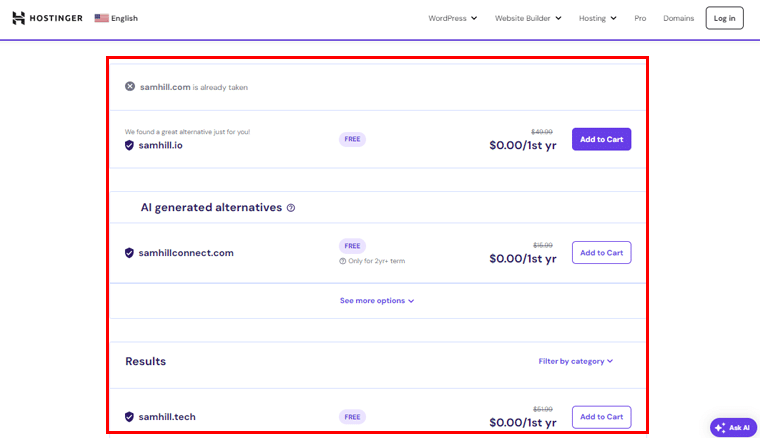Add samhill.io to cart
The image size is (760, 438).
click(x=602, y=139)
